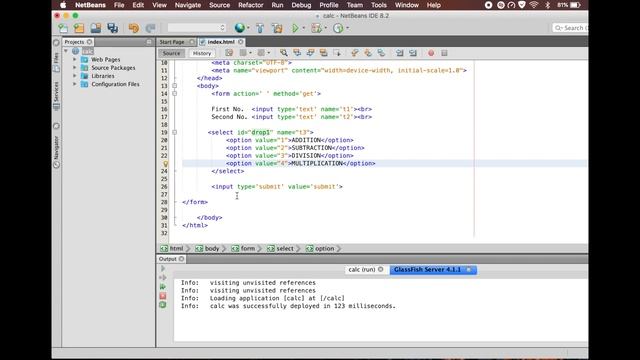Open the Navigate menu
The width and height of the screenshot is (640, 360).
coord(188,5)
